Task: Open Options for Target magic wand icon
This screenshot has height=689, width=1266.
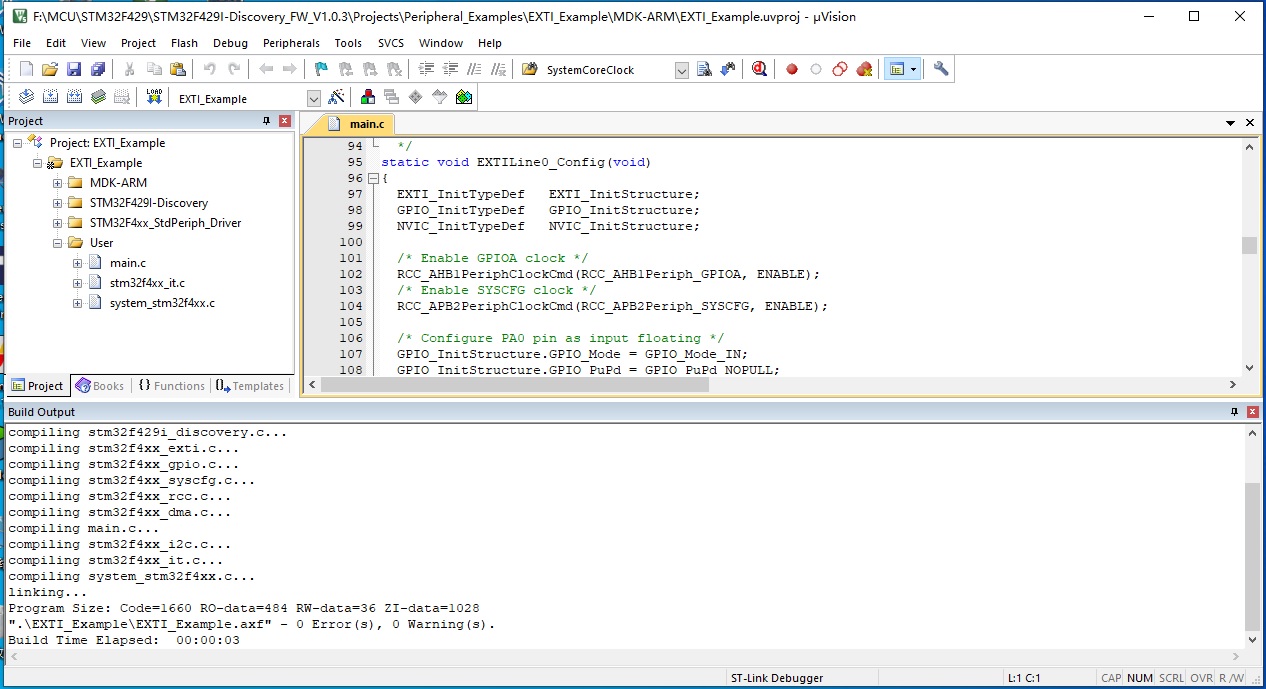Action: pyautogui.click(x=337, y=97)
